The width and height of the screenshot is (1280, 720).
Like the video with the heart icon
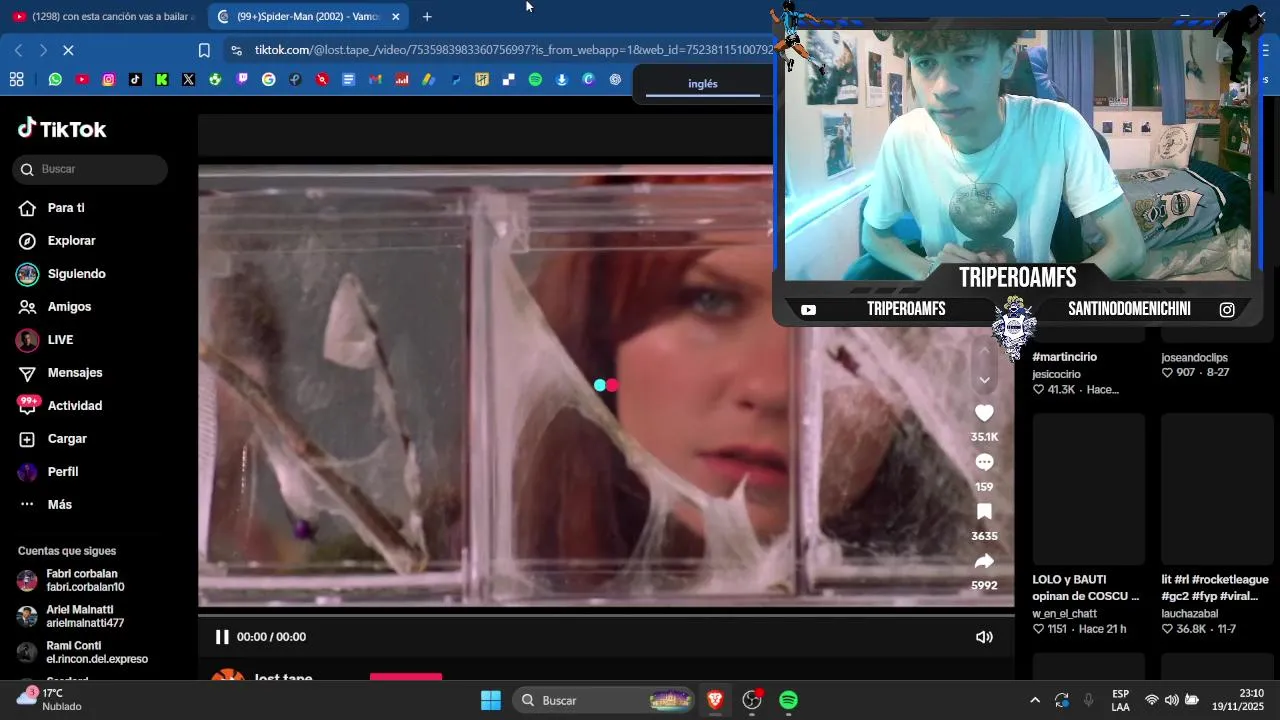[984, 413]
